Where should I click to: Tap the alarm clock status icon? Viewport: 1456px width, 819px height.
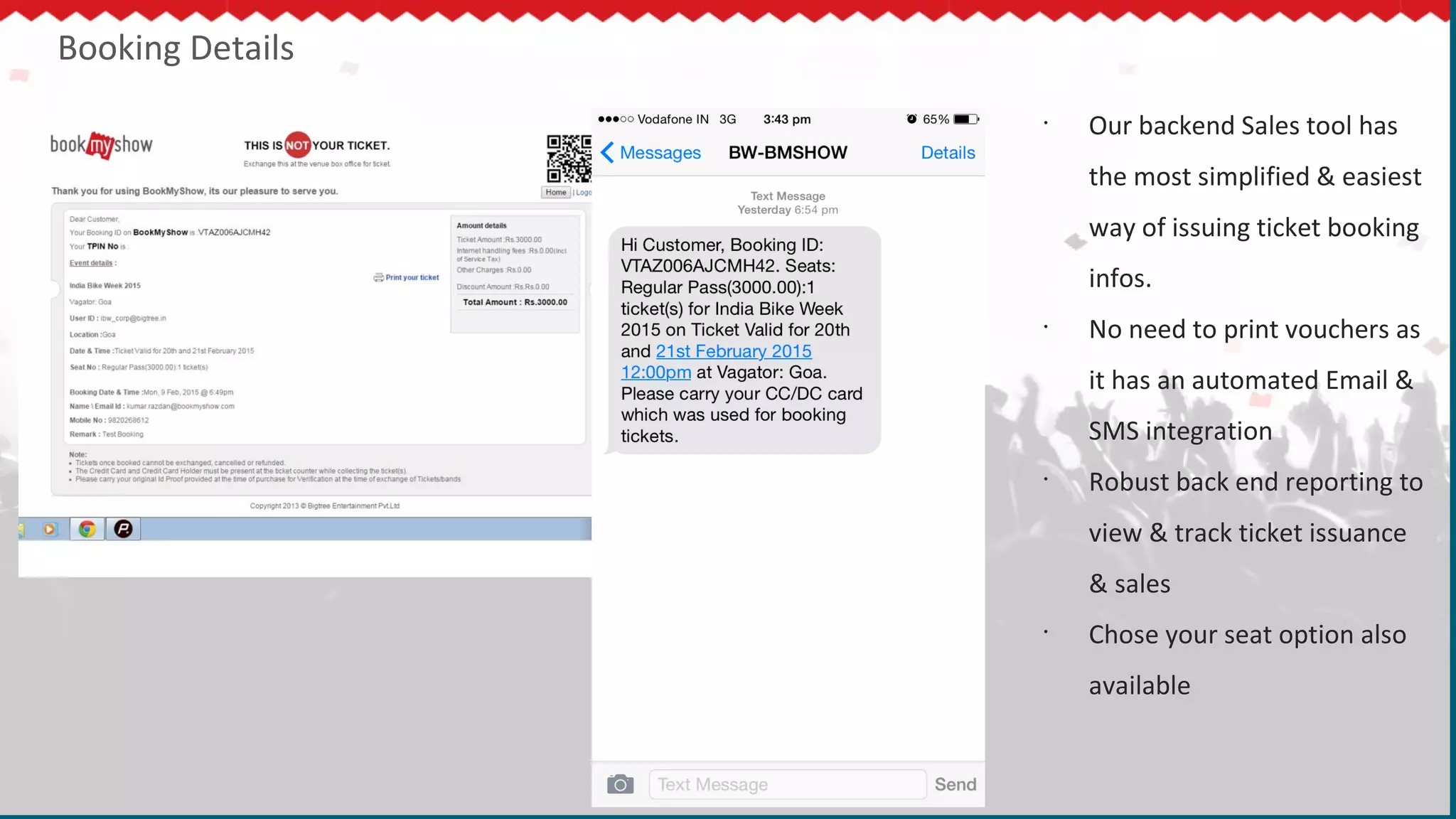[x=911, y=119]
